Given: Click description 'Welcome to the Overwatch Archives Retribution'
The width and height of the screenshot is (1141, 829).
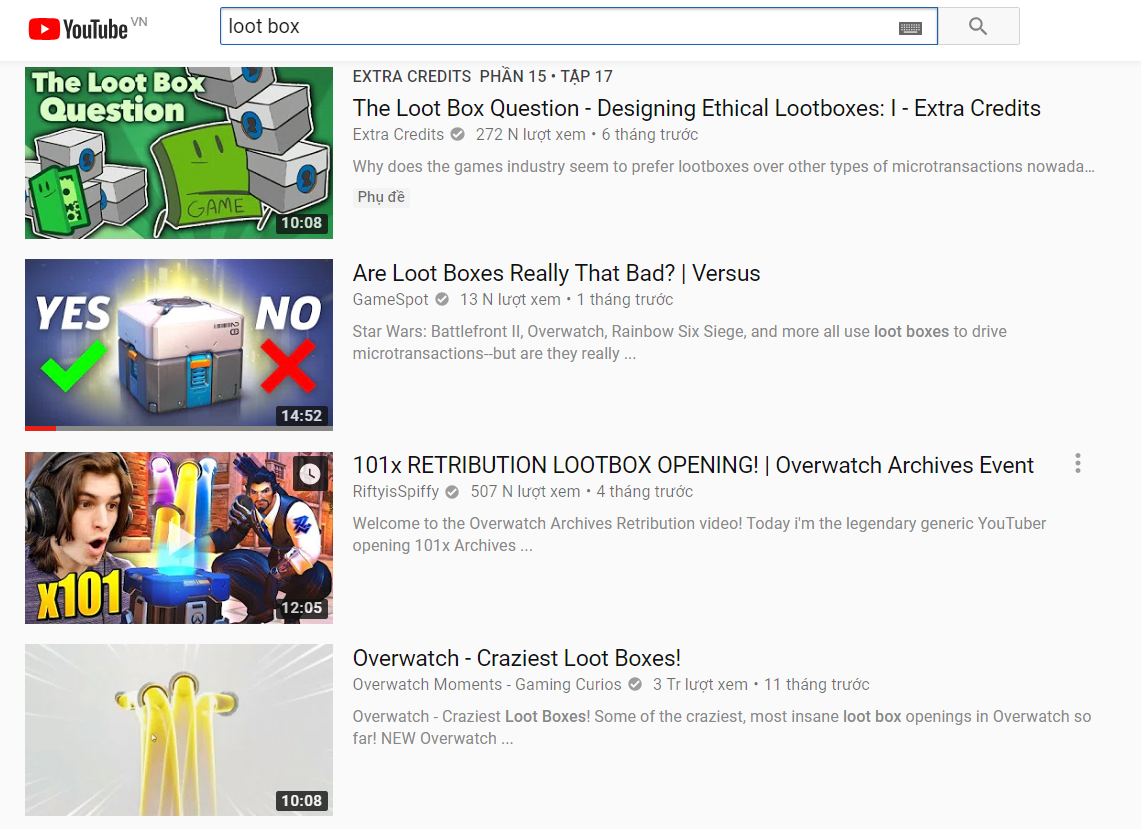Looking at the screenshot, I should (699, 534).
